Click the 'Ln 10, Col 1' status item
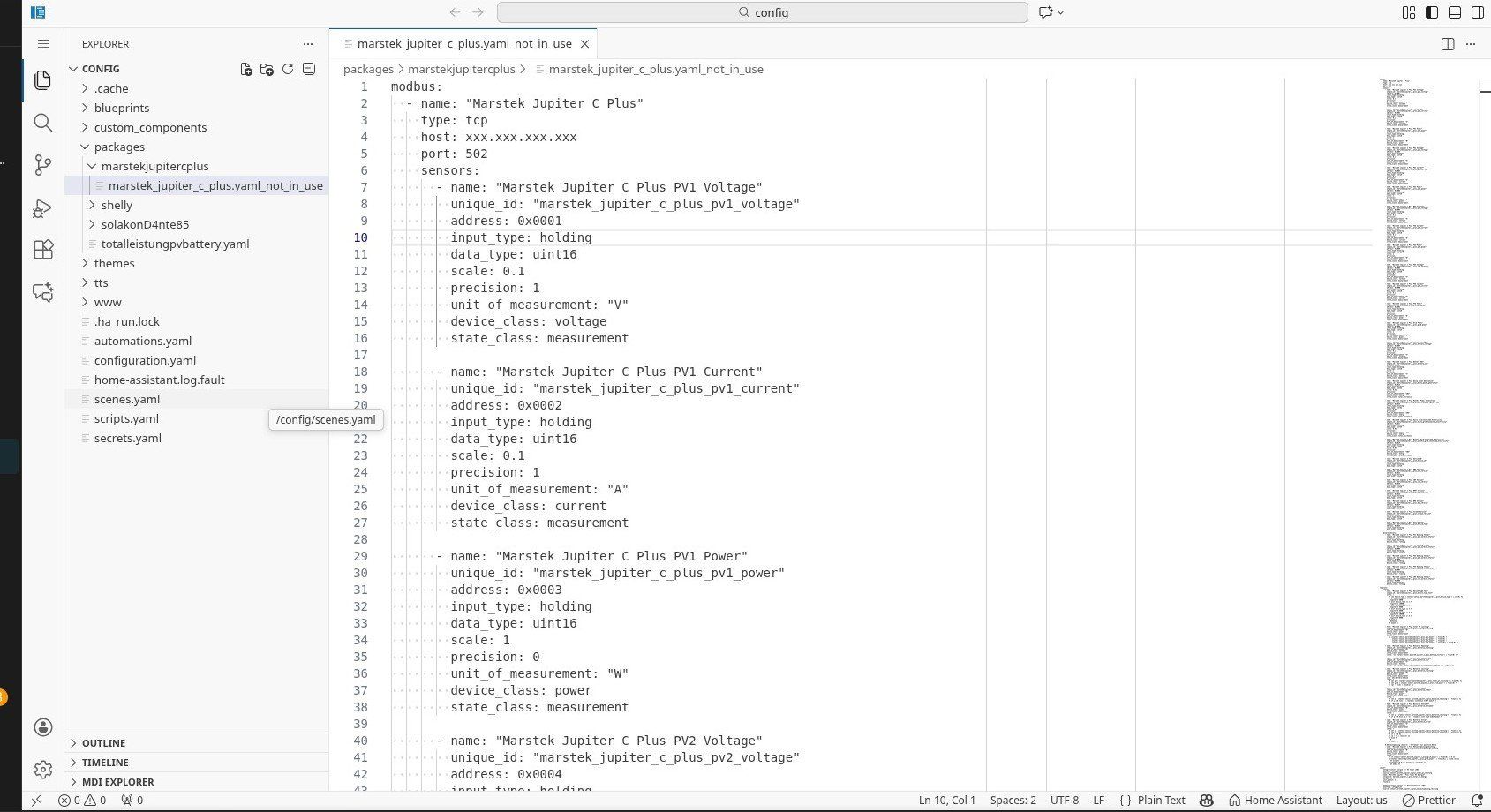This screenshot has width=1491, height=812. pos(947,801)
